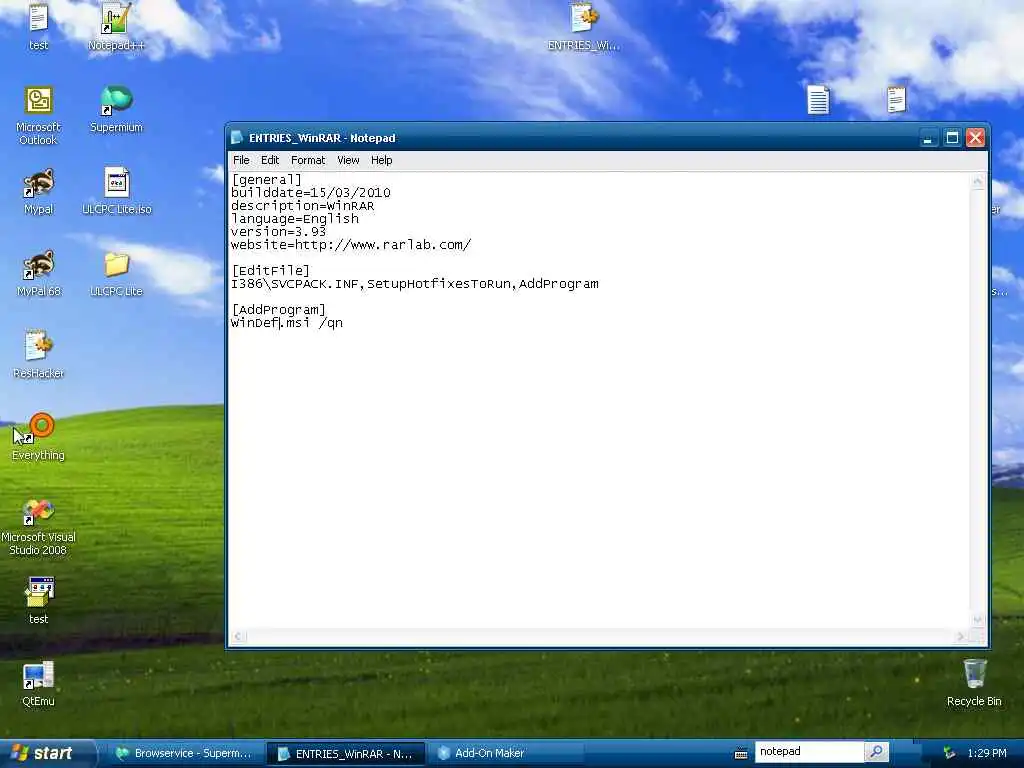Open the Edit menu in Notepad
1024x768 pixels.
click(270, 160)
